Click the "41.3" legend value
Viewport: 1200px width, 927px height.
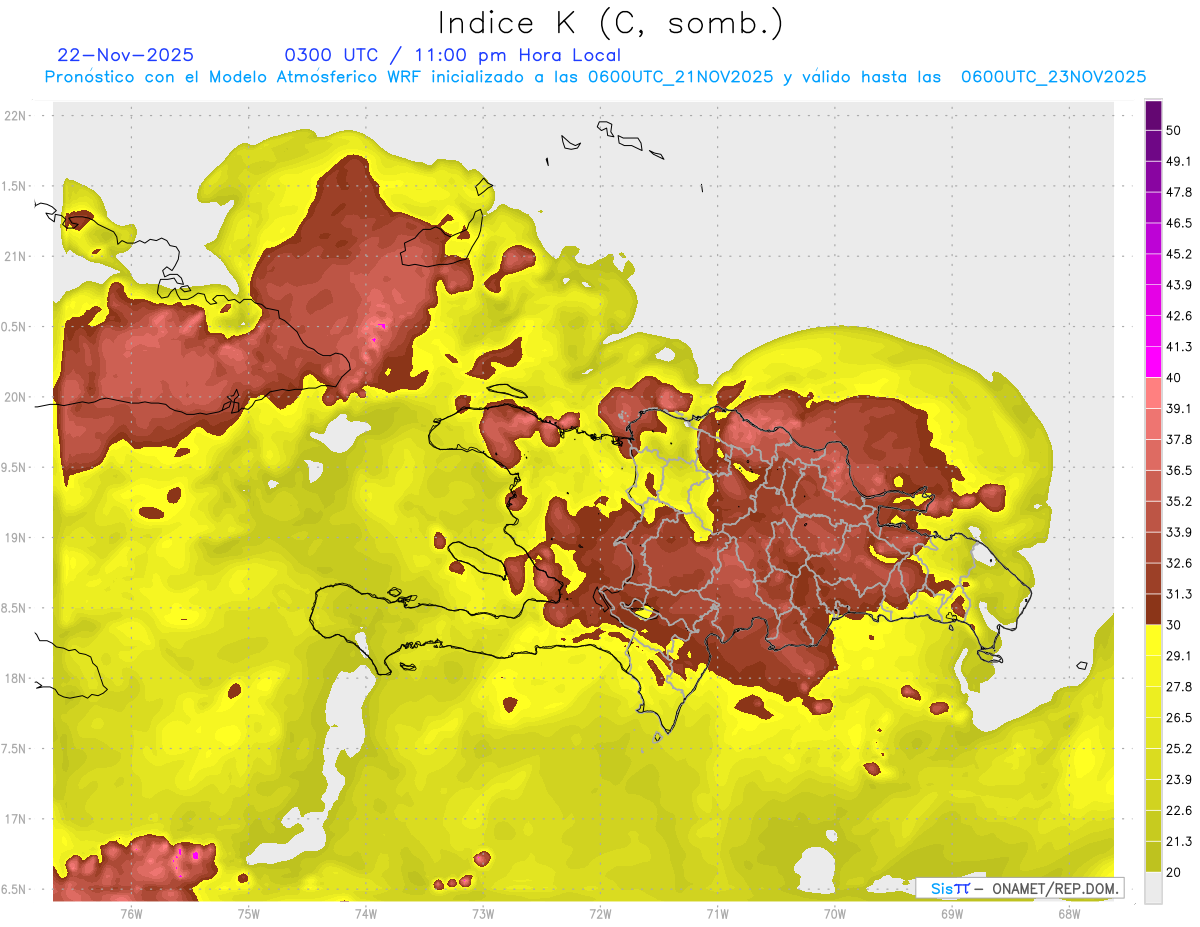click(x=1179, y=347)
